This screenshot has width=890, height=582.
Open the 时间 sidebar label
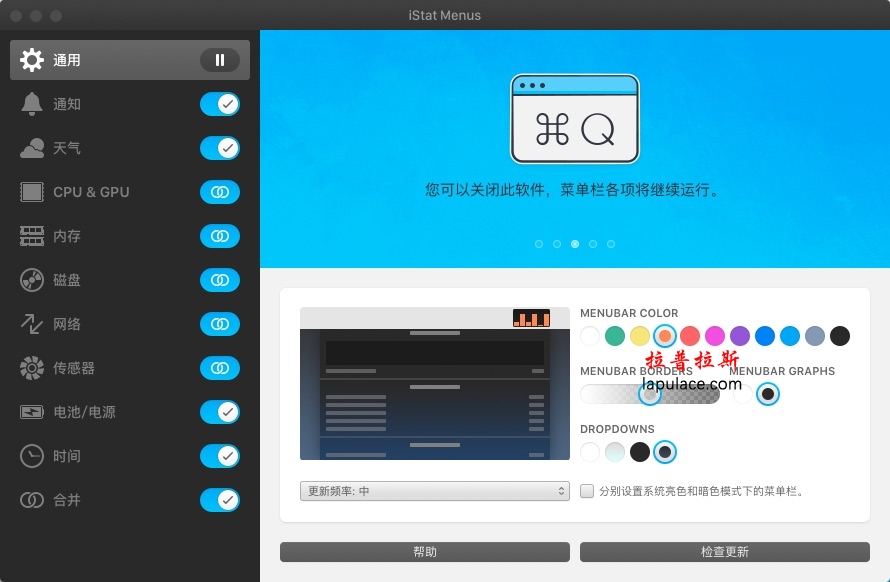pos(67,456)
